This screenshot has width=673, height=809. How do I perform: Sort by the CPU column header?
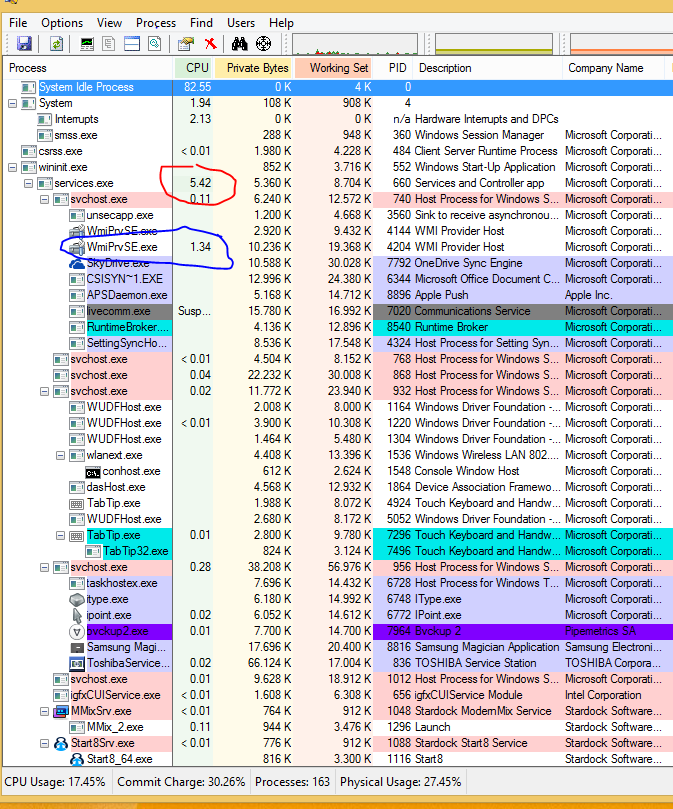(193, 68)
